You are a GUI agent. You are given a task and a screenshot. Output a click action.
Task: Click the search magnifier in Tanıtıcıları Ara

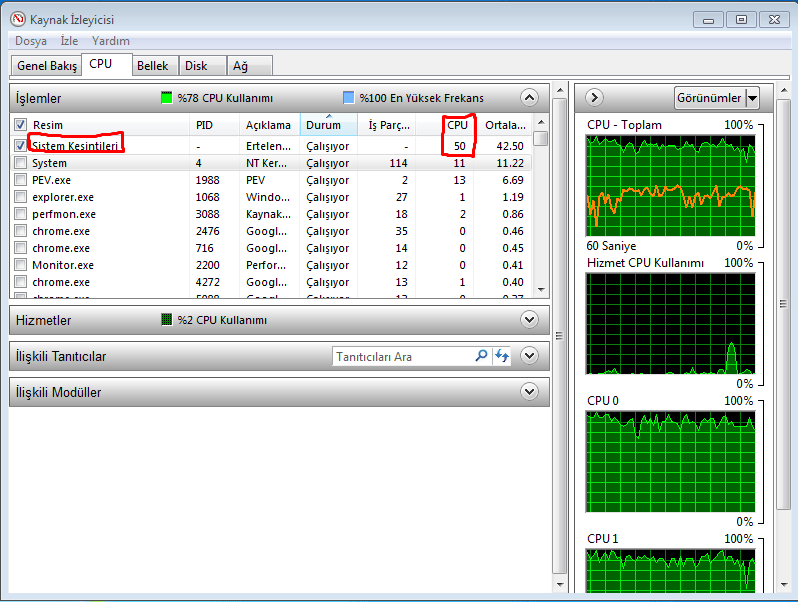481,356
